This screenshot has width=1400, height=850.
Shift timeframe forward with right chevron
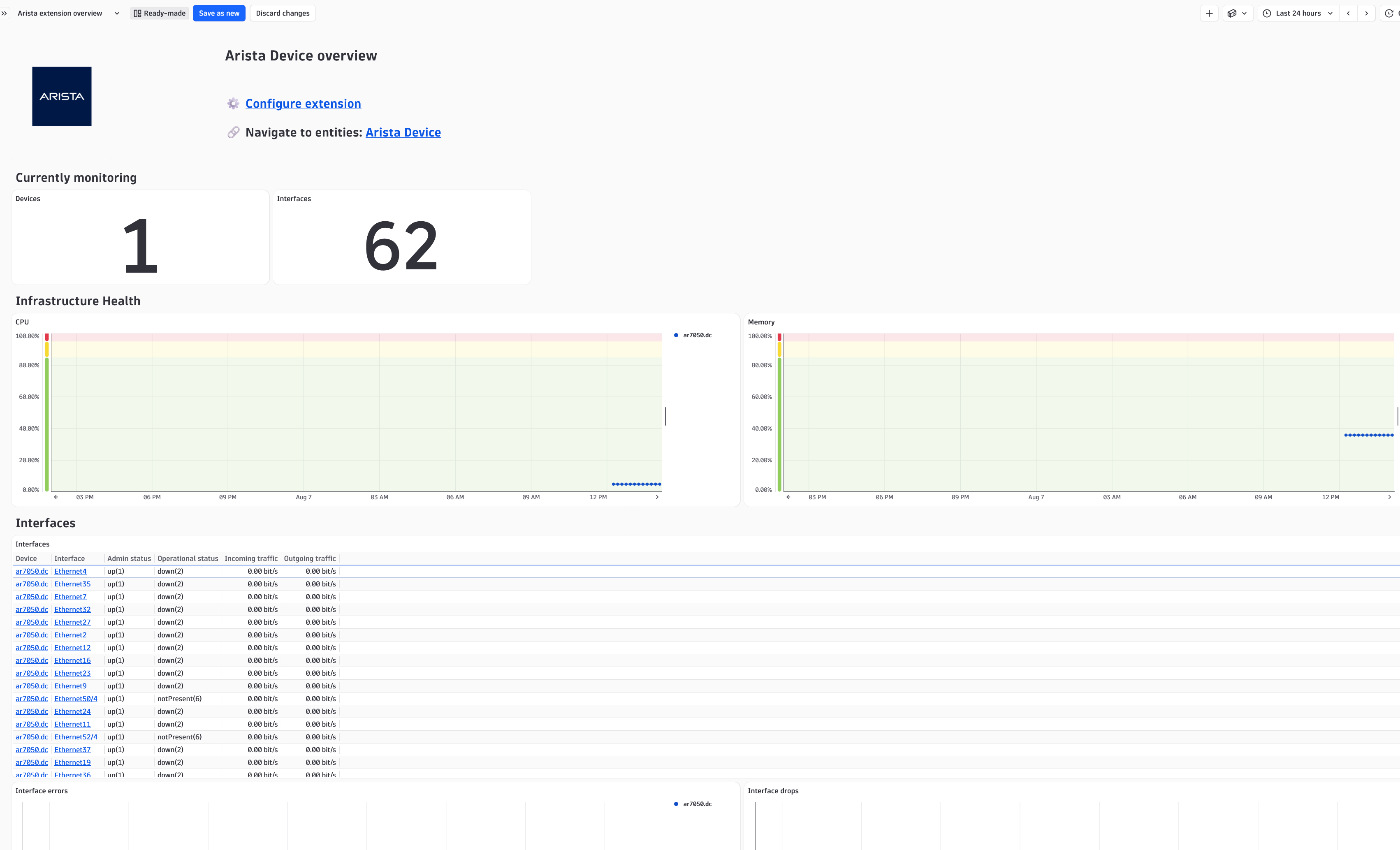point(1366,13)
